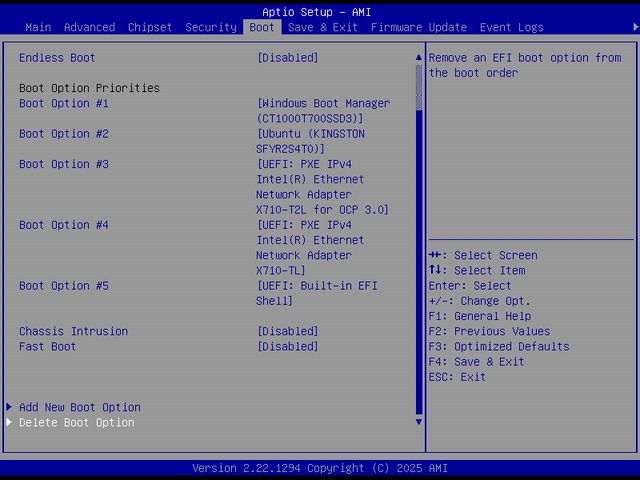
Task: Open Add New Boot Option submenu
Action: 80,407
